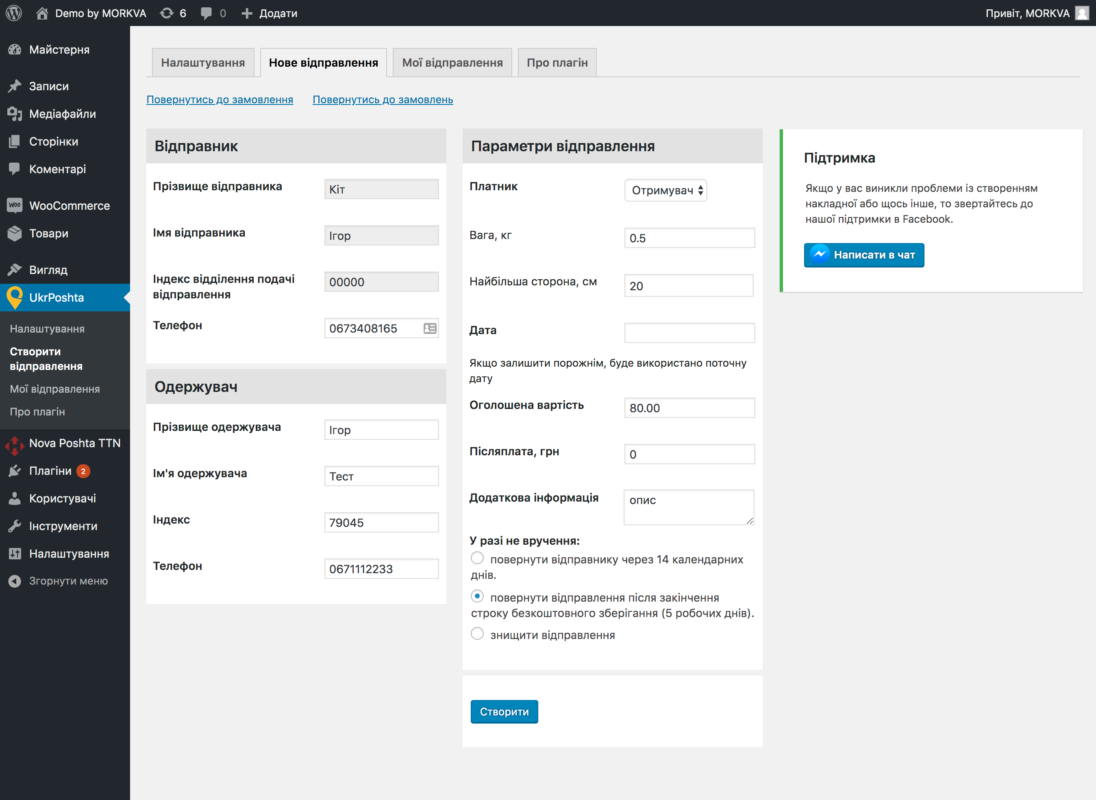Open the comments bubble icon in top bar
1096x800 pixels.
pyautogui.click(x=206, y=13)
